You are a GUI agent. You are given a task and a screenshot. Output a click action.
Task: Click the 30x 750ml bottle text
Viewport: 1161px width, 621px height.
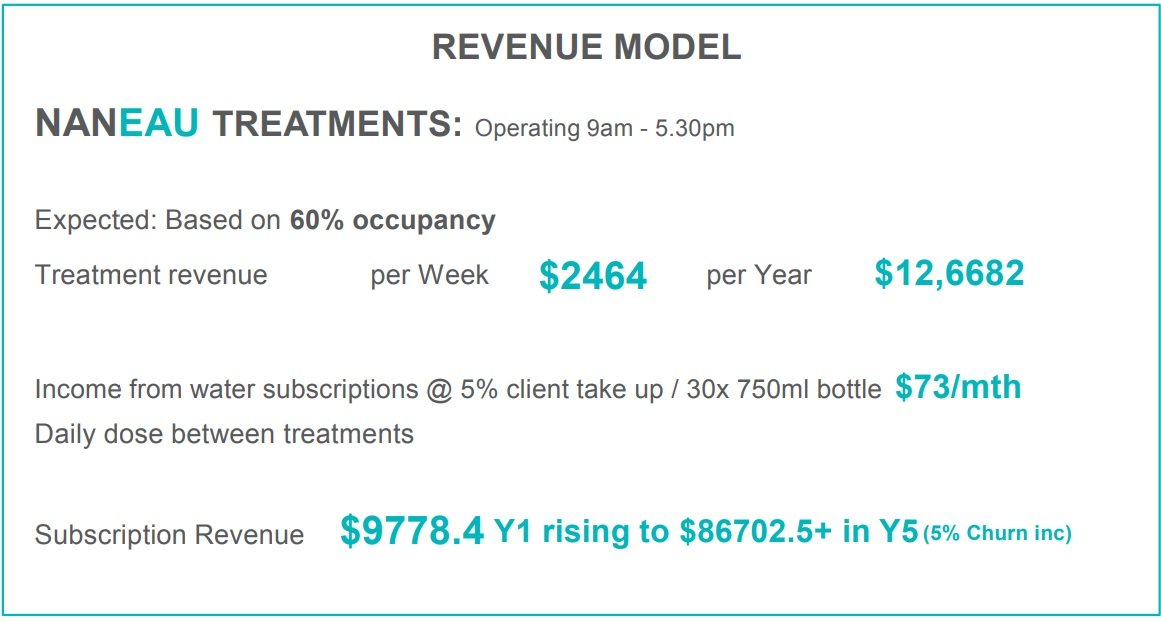click(x=783, y=390)
